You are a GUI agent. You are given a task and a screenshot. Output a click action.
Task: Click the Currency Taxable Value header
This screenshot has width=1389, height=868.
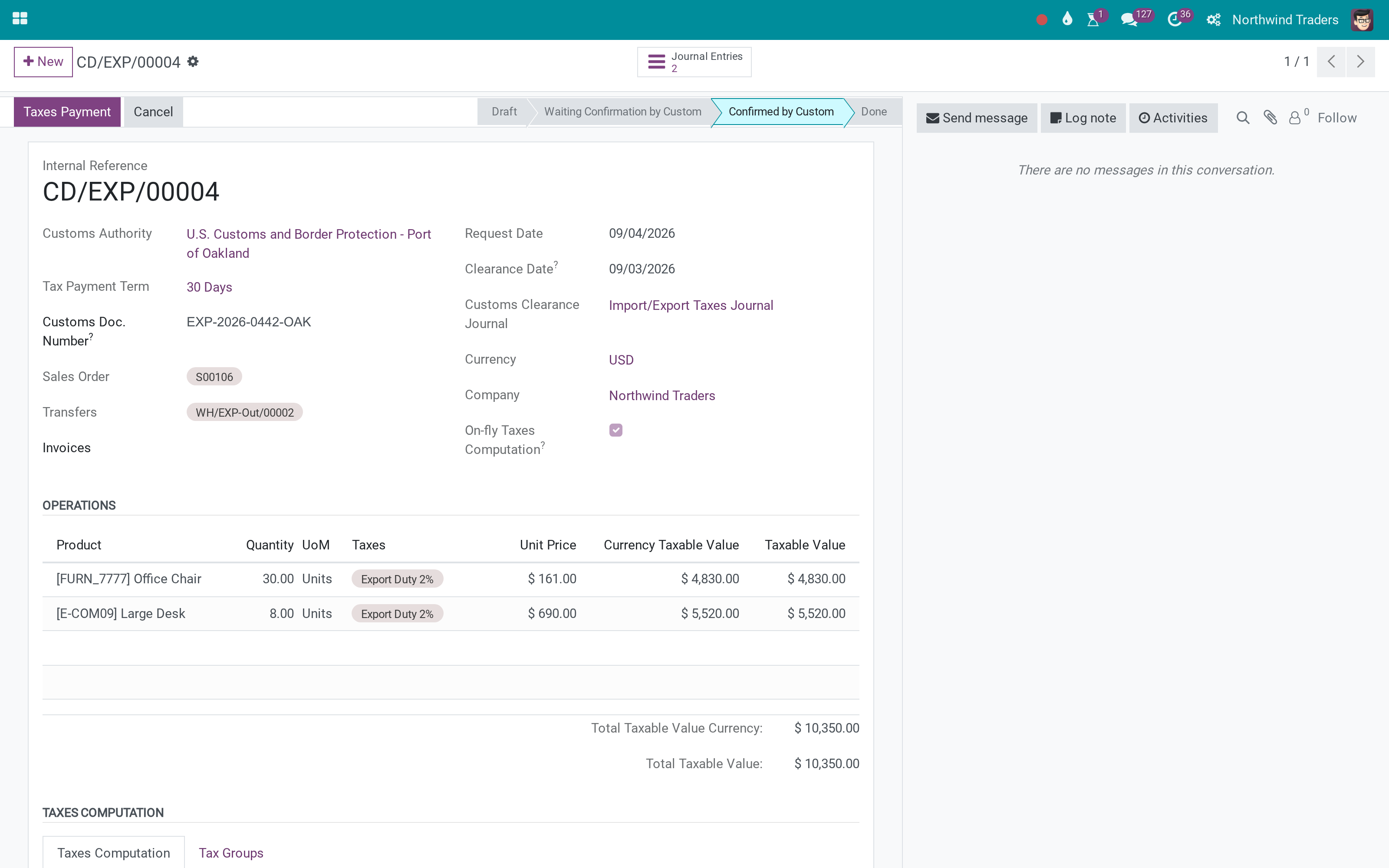point(671,545)
